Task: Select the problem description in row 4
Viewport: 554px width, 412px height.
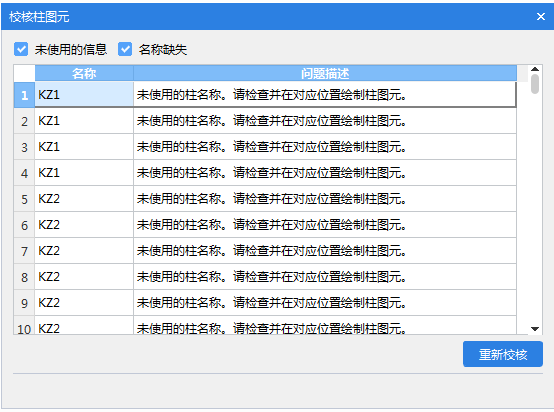Action: (325, 173)
